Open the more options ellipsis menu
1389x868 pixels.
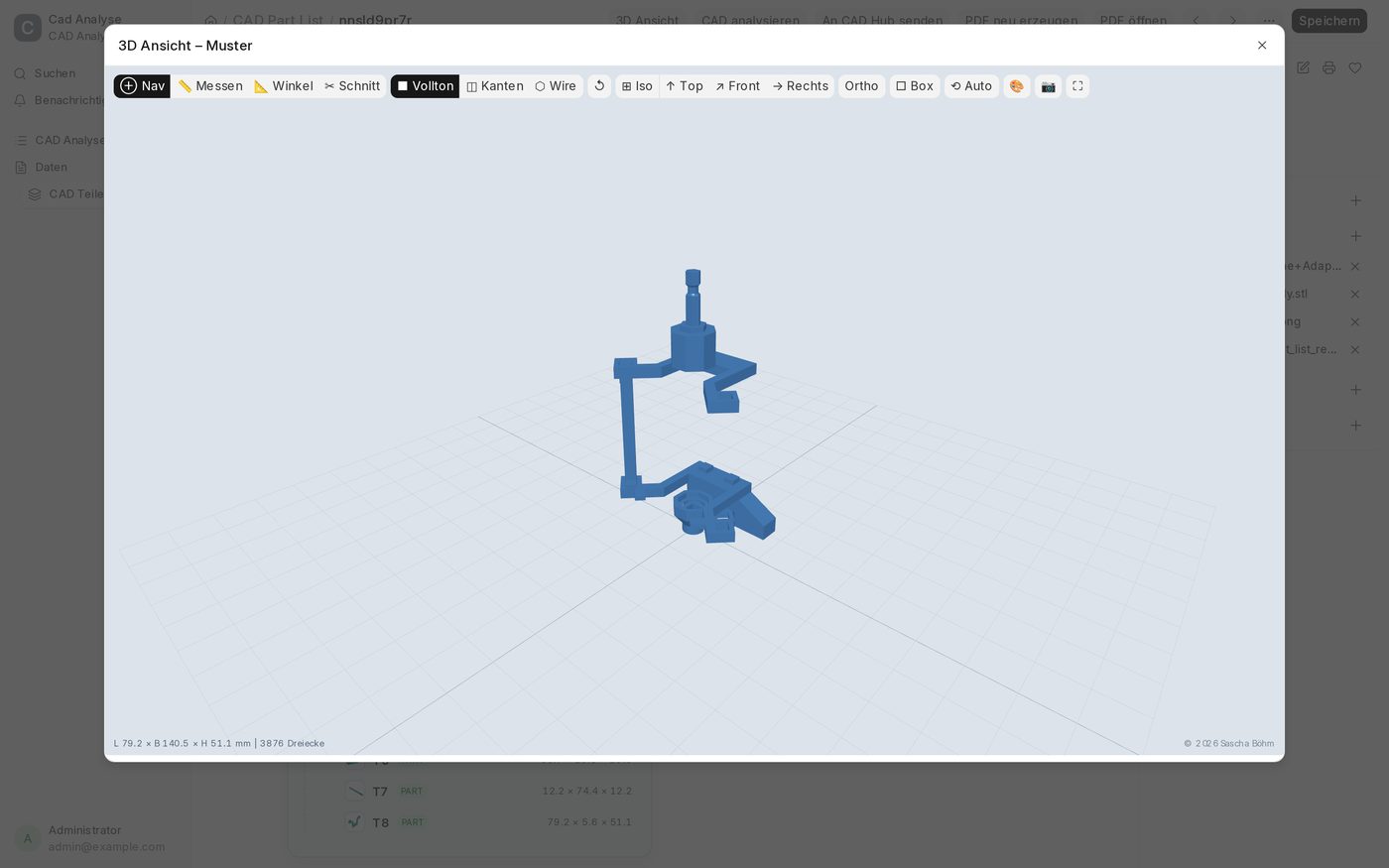point(1269,21)
